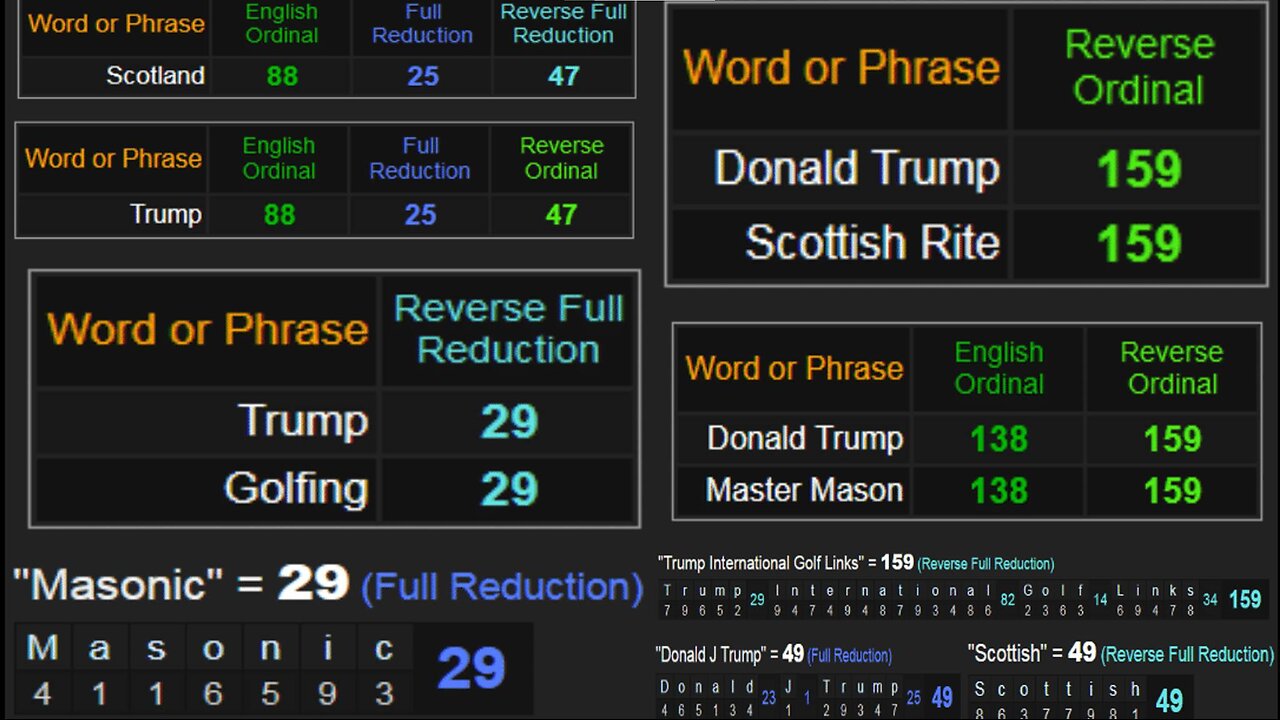Select the subtotal 82 after International letters
Screen dimensions: 1280x720
[x=1007, y=600]
